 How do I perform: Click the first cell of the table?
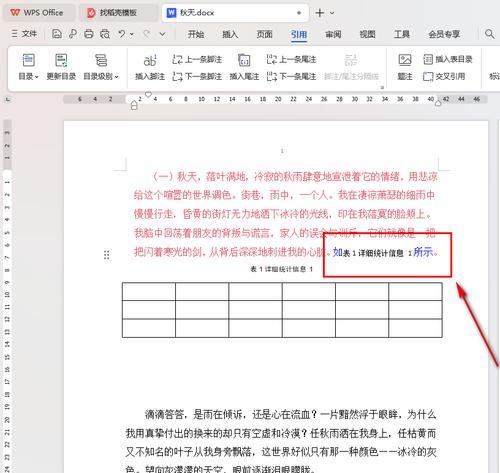(149, 292)
